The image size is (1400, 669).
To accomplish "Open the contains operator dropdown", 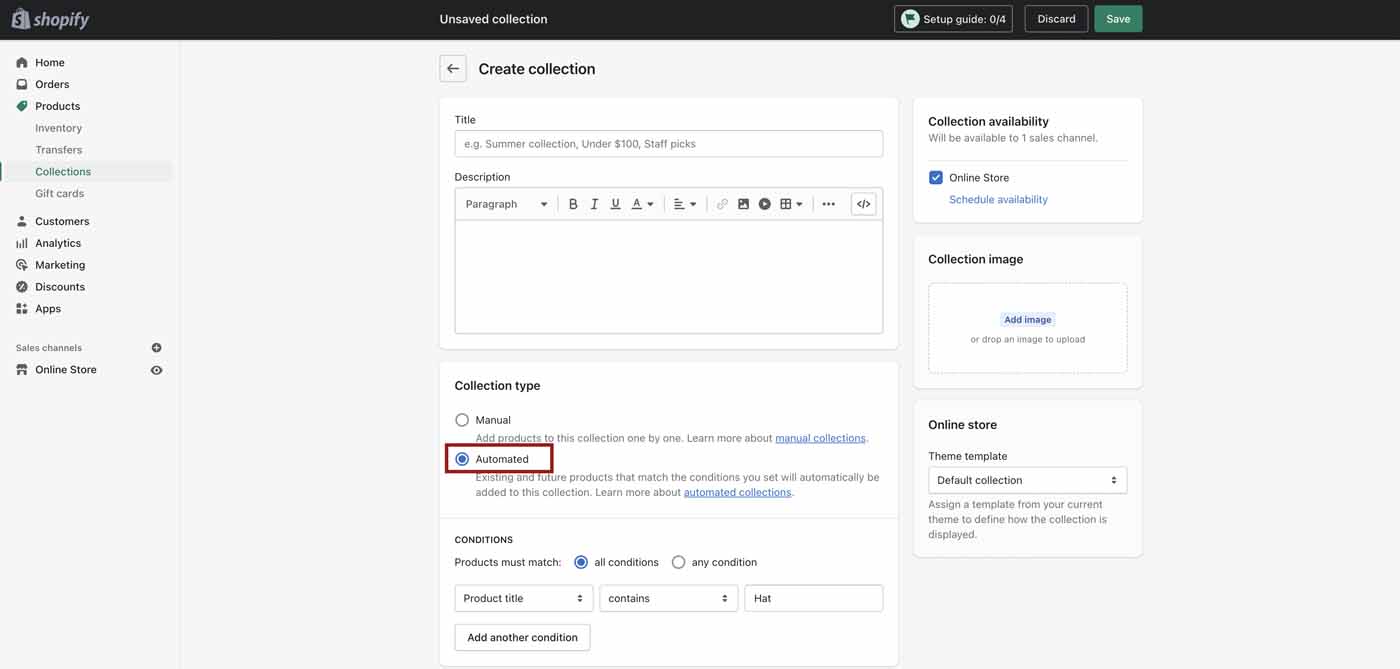I will (668, 598).
